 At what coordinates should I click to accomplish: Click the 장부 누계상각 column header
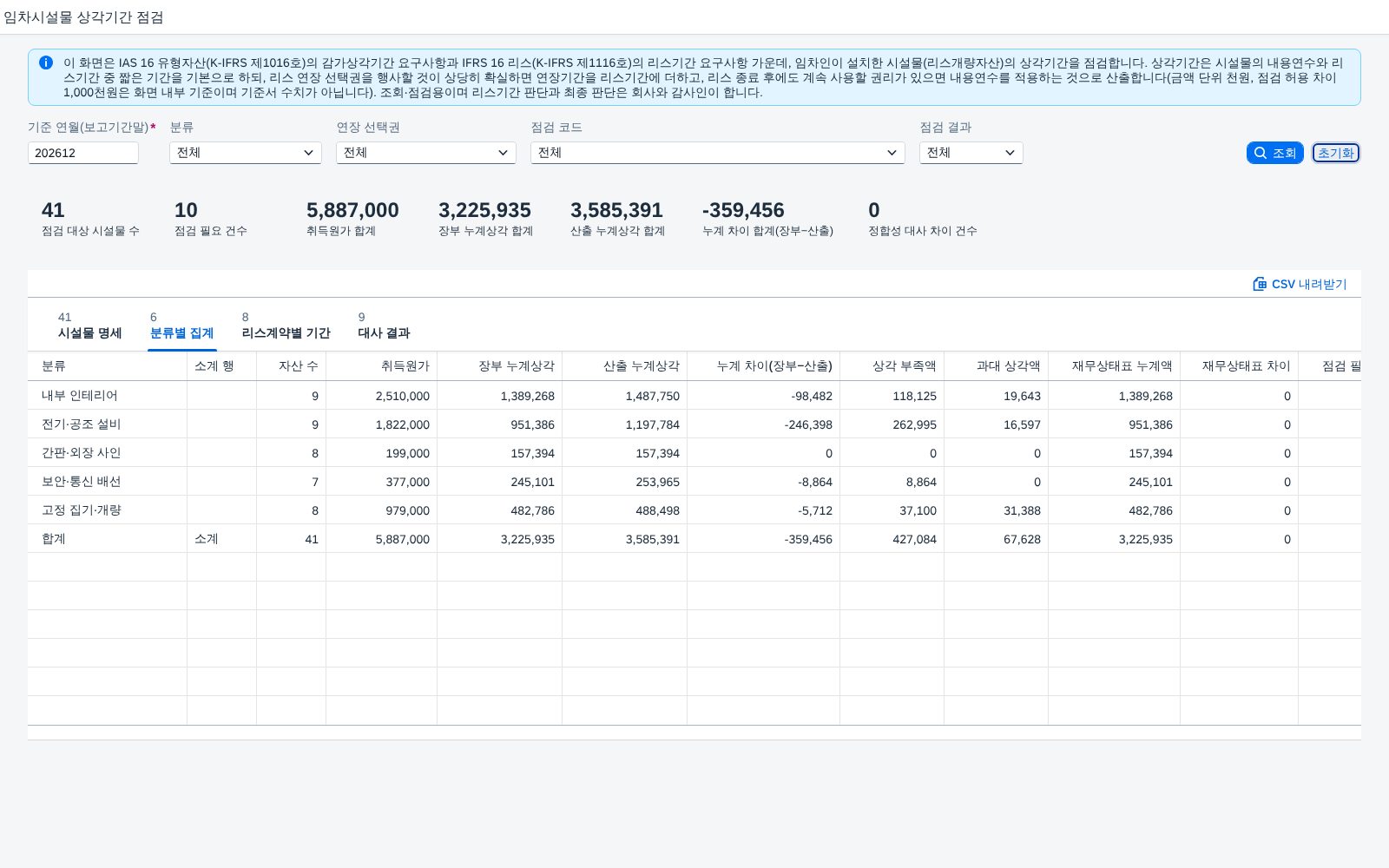[x=500, y=366]
